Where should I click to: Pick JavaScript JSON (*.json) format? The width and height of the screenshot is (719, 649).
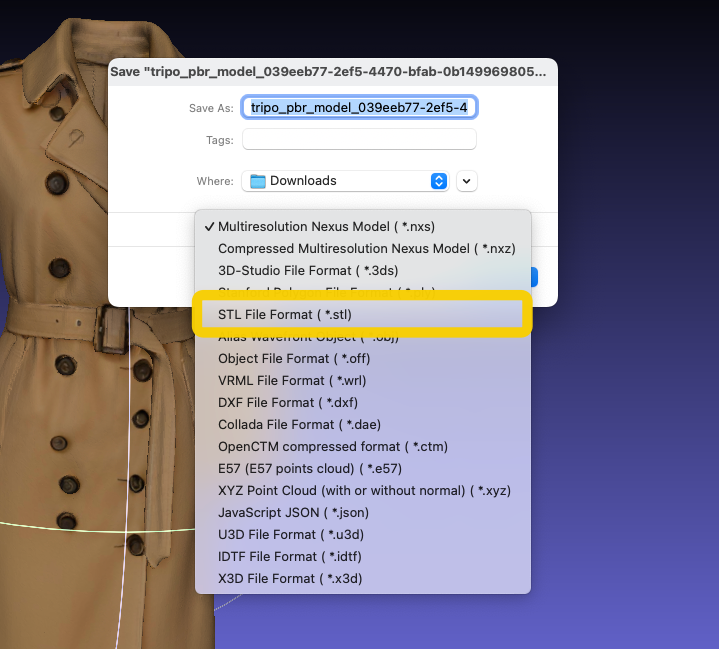tap(363, 513)
